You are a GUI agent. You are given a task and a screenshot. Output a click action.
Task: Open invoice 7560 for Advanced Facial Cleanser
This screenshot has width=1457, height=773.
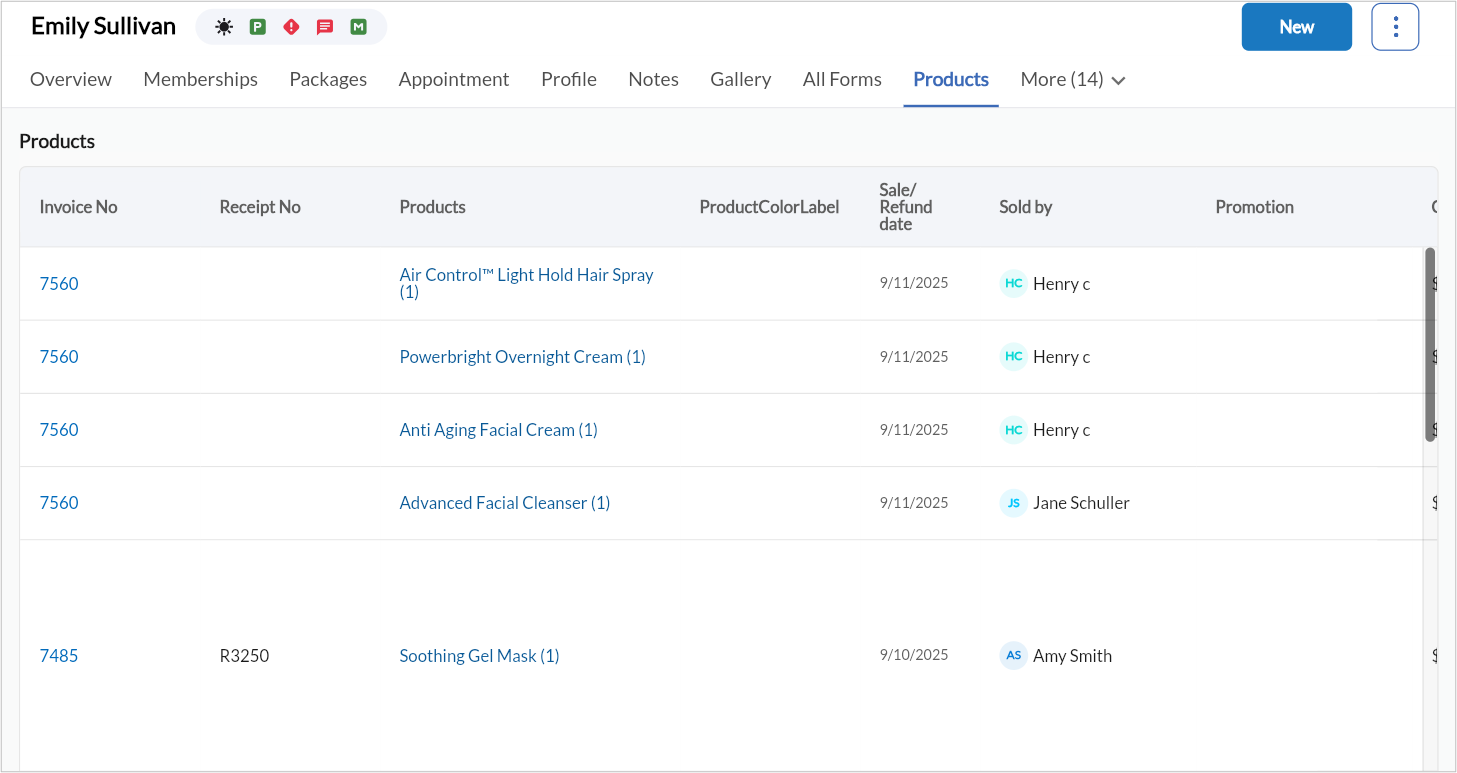59,502
